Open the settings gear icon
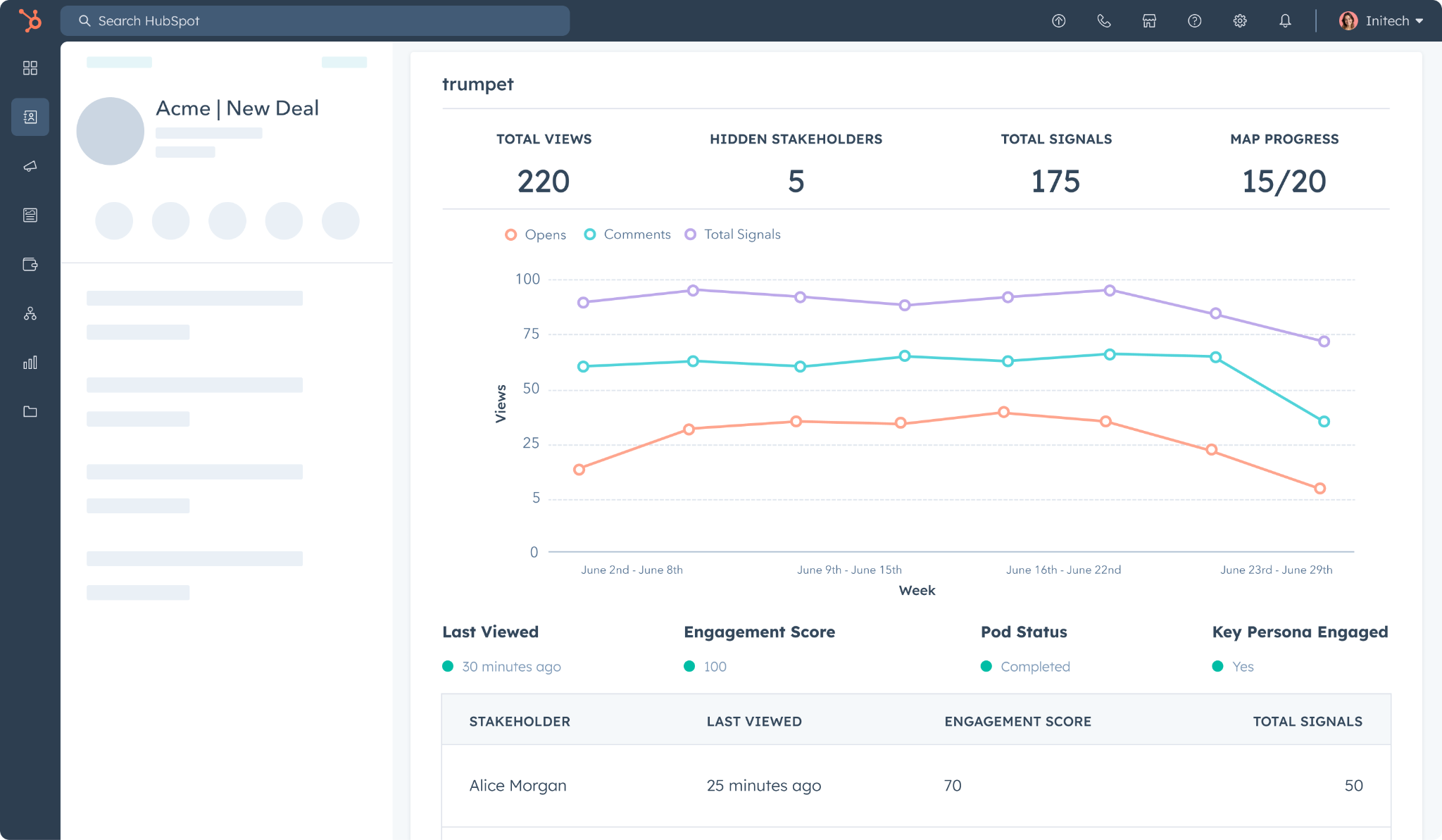 click(x=1240, y=21)
